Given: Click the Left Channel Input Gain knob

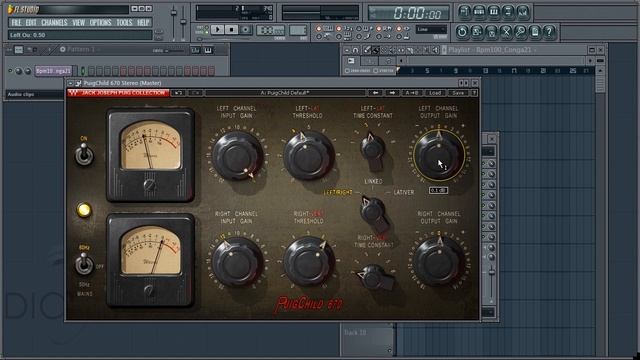Looking at the screenshot, I should (238, 156).
